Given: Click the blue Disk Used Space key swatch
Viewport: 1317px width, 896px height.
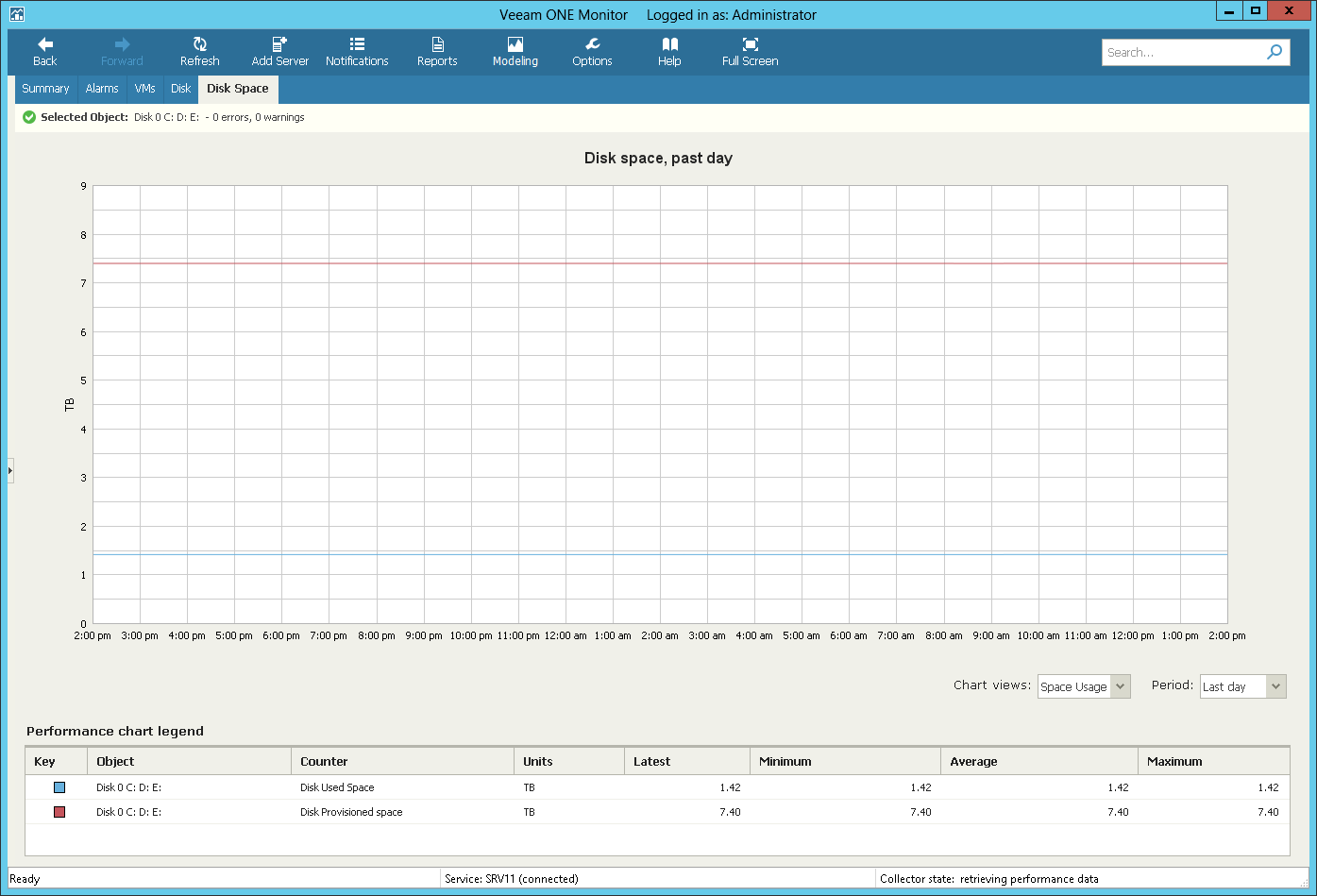Looking at the screenshot, I should pyautogui.click(x=59, y=787).
